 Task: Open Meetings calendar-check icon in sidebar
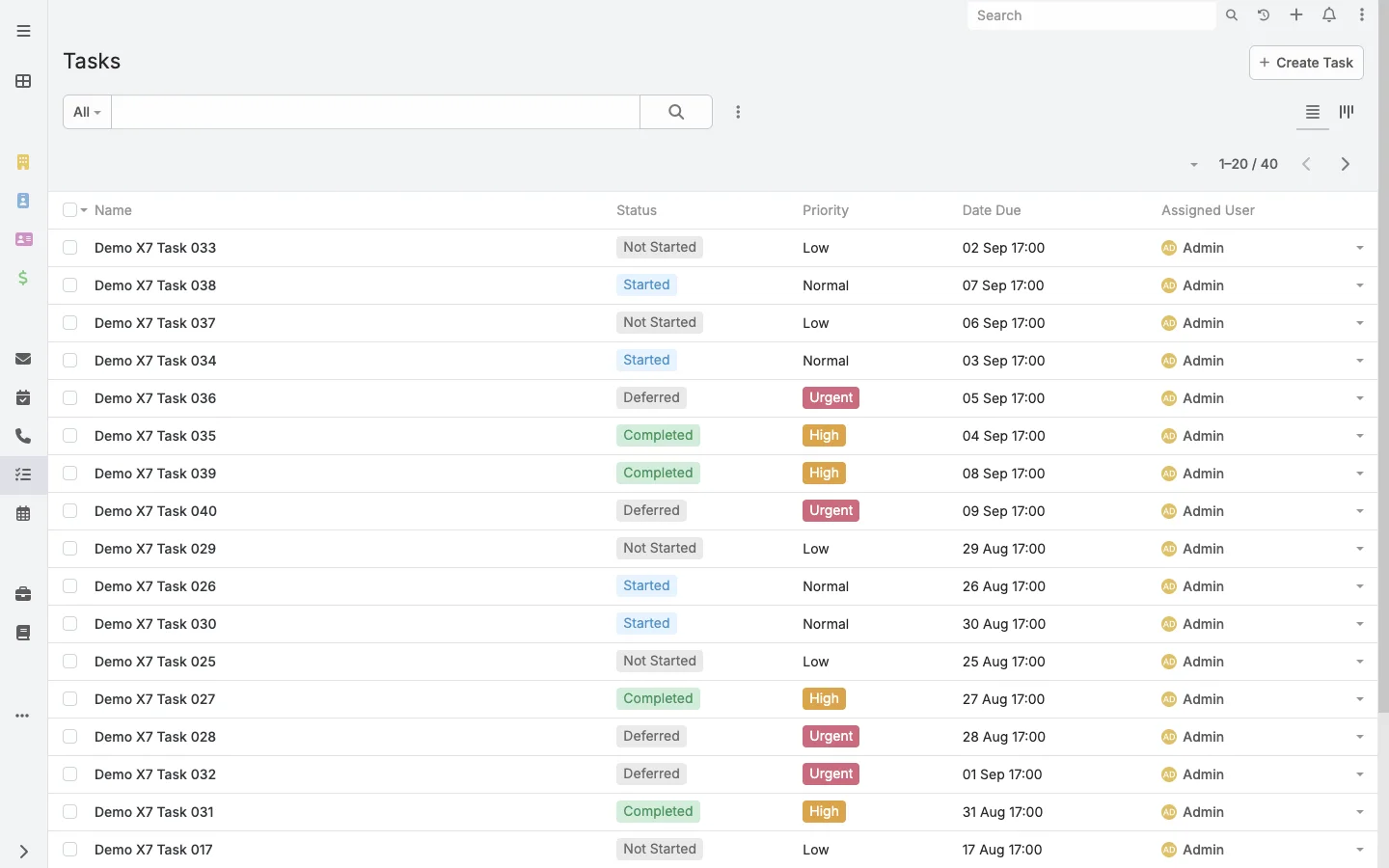pos(23,397)
